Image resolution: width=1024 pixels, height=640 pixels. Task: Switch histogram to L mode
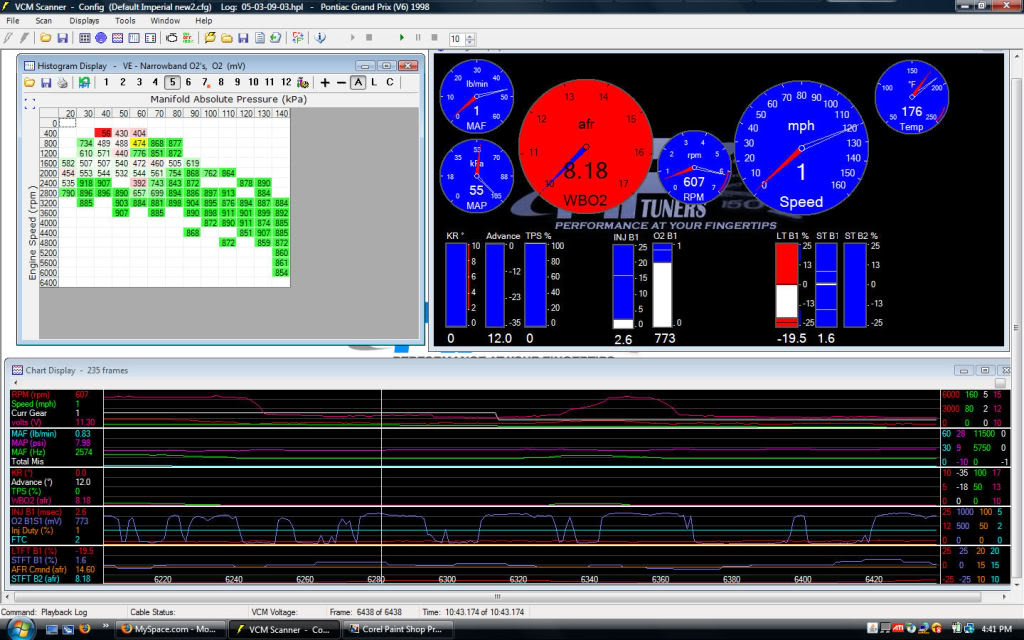(374, 82)
